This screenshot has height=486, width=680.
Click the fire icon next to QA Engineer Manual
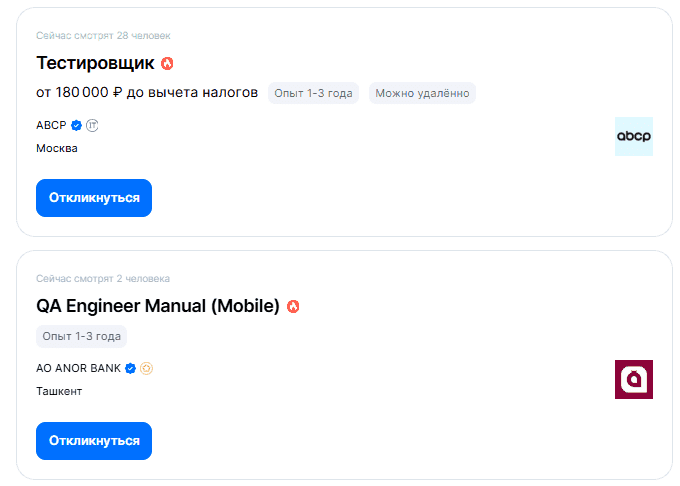coord(293,306)
